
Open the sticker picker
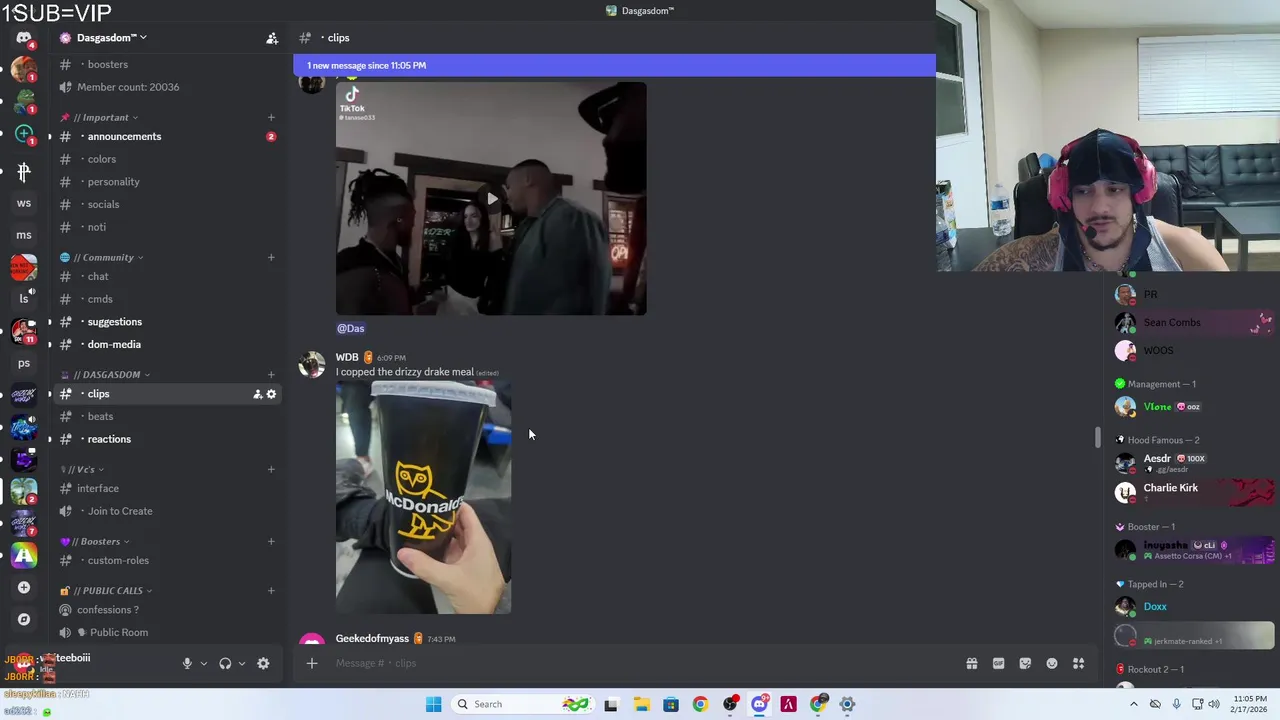coord(1025,663)
